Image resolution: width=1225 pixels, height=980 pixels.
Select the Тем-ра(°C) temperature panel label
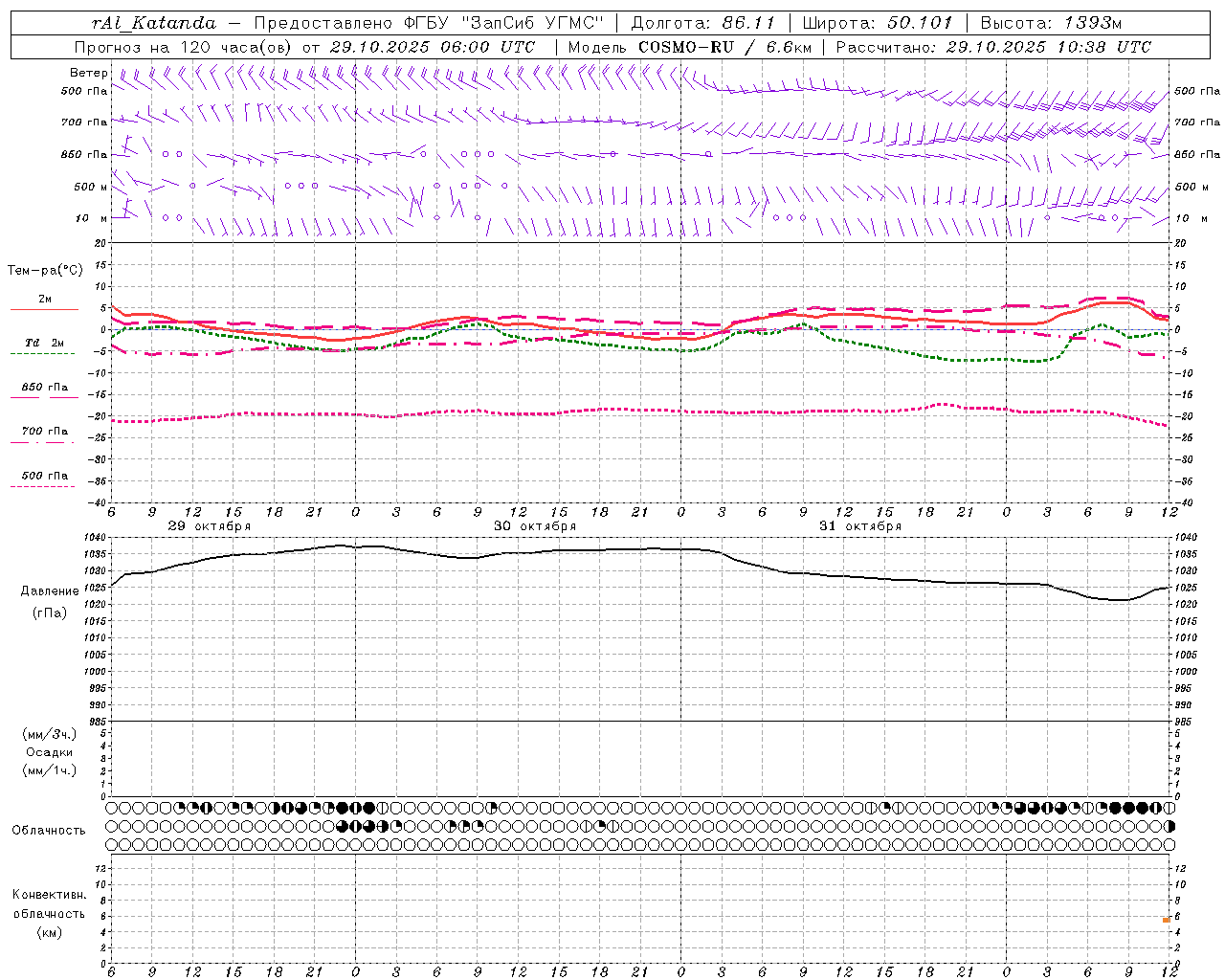(x=46, y=271)
